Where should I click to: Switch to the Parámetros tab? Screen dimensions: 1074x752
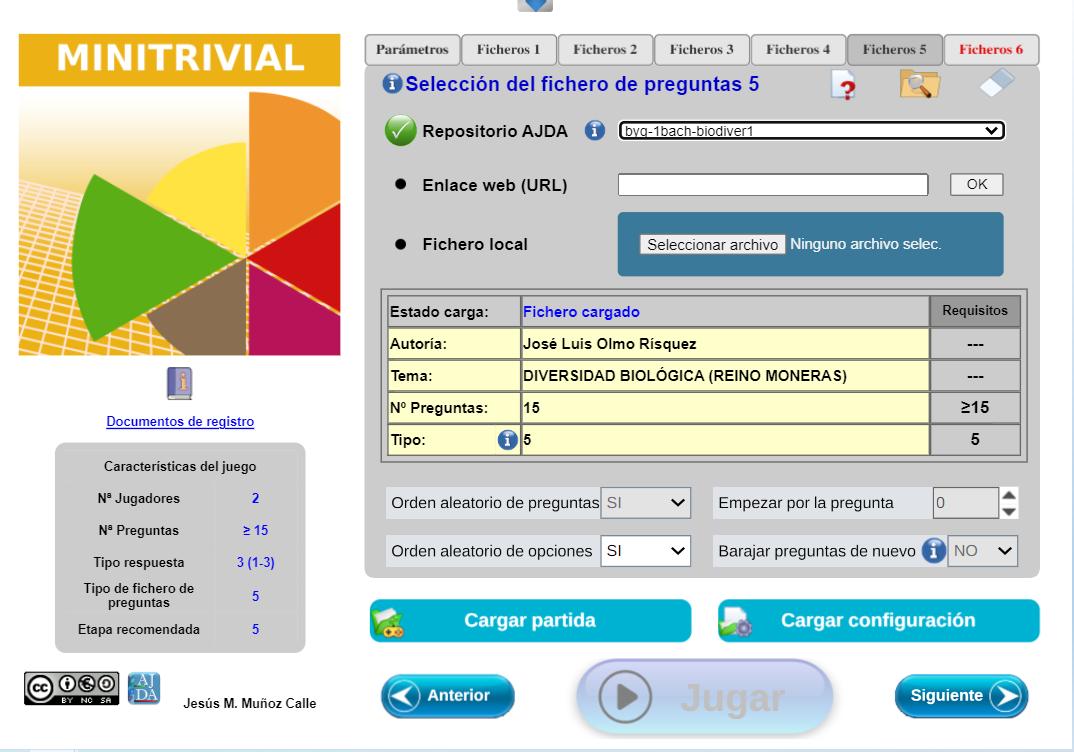coord(412,50)
